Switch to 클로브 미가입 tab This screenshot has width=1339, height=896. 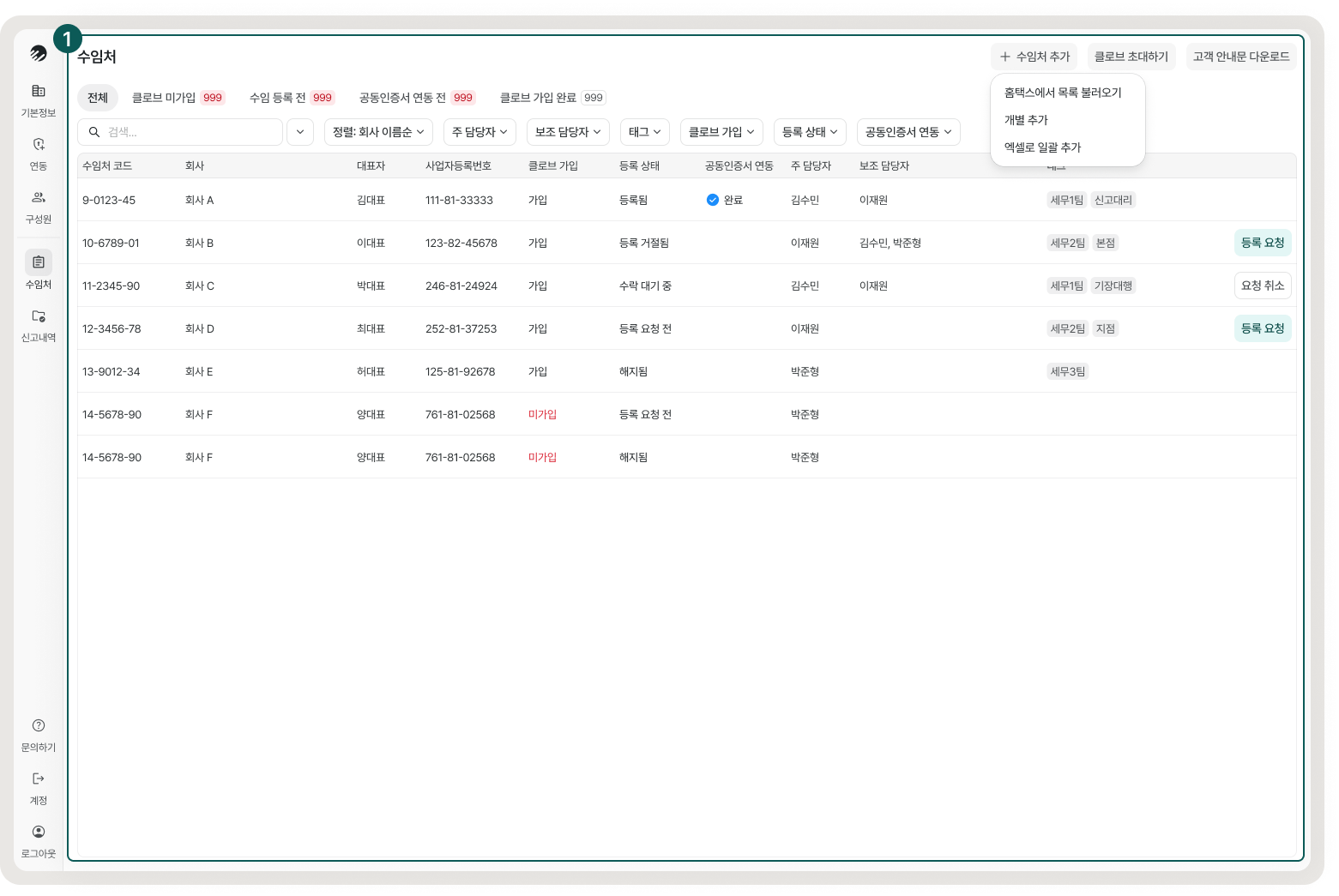[x=177, y=98]
